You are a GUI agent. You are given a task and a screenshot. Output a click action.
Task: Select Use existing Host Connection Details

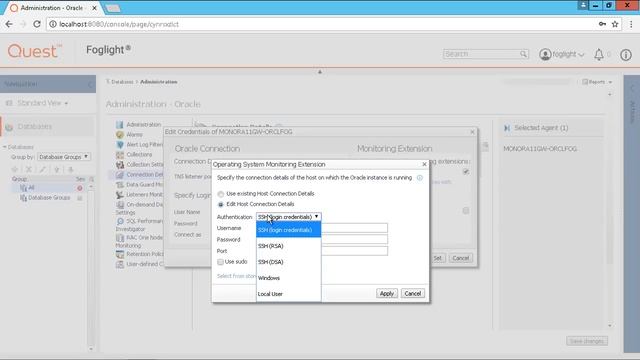click(221, 194)
